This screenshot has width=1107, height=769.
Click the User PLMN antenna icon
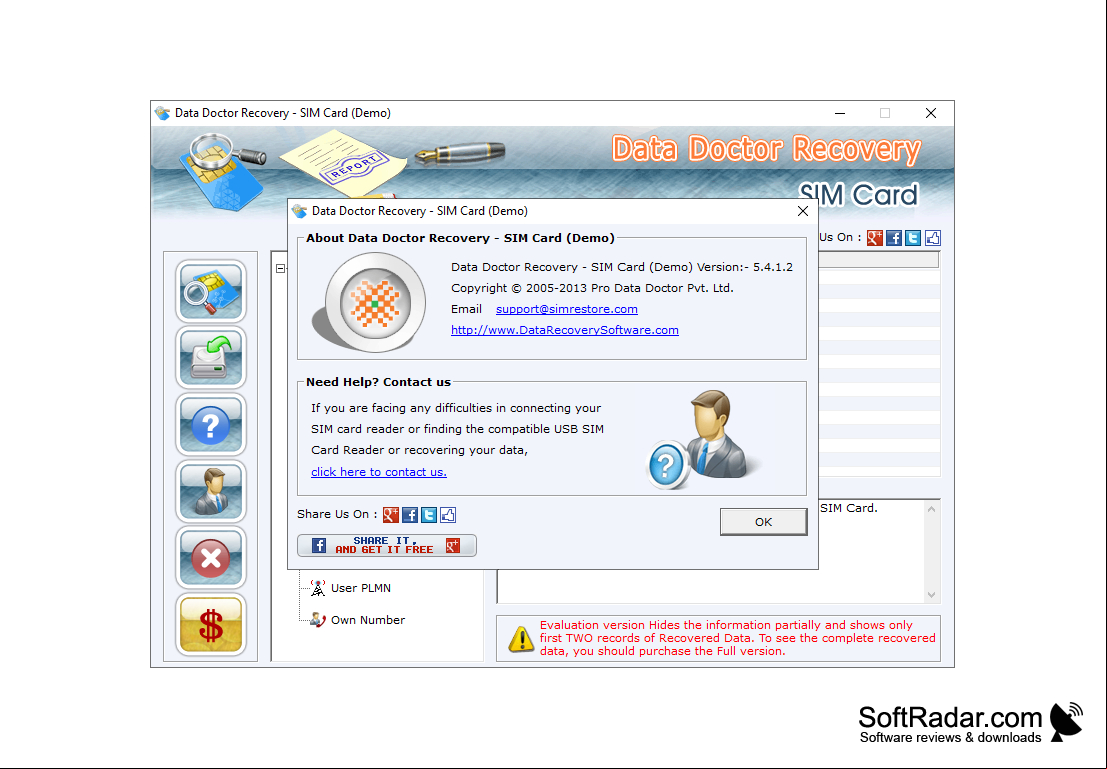[318, 588]
